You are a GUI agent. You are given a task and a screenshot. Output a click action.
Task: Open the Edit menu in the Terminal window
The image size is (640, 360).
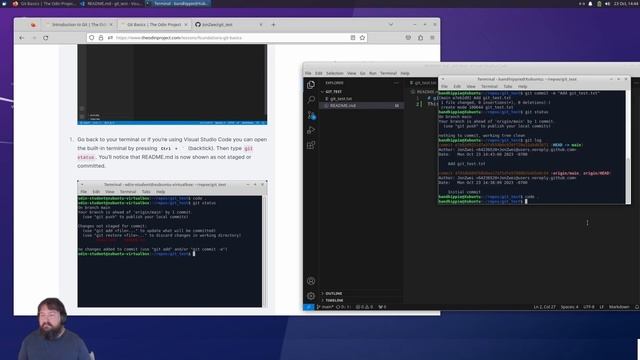click(457, 87)
